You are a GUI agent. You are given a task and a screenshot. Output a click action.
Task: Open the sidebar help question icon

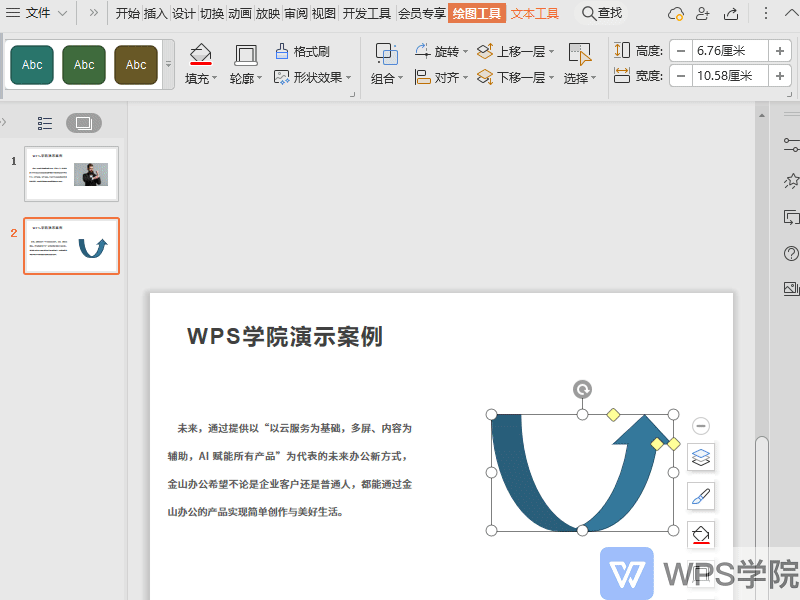[x=791, y=253]
